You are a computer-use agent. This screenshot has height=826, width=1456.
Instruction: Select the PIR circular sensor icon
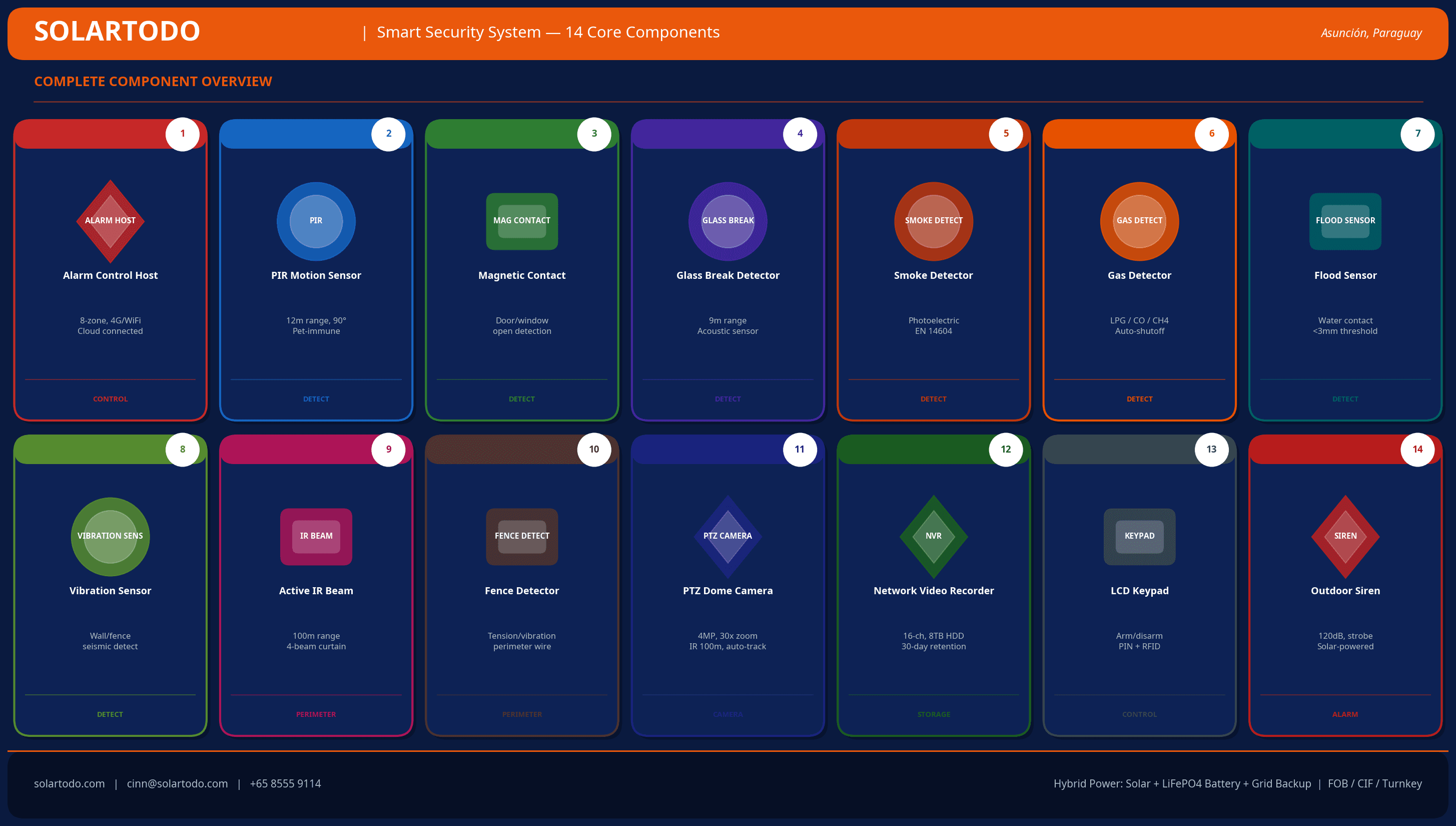316,221
